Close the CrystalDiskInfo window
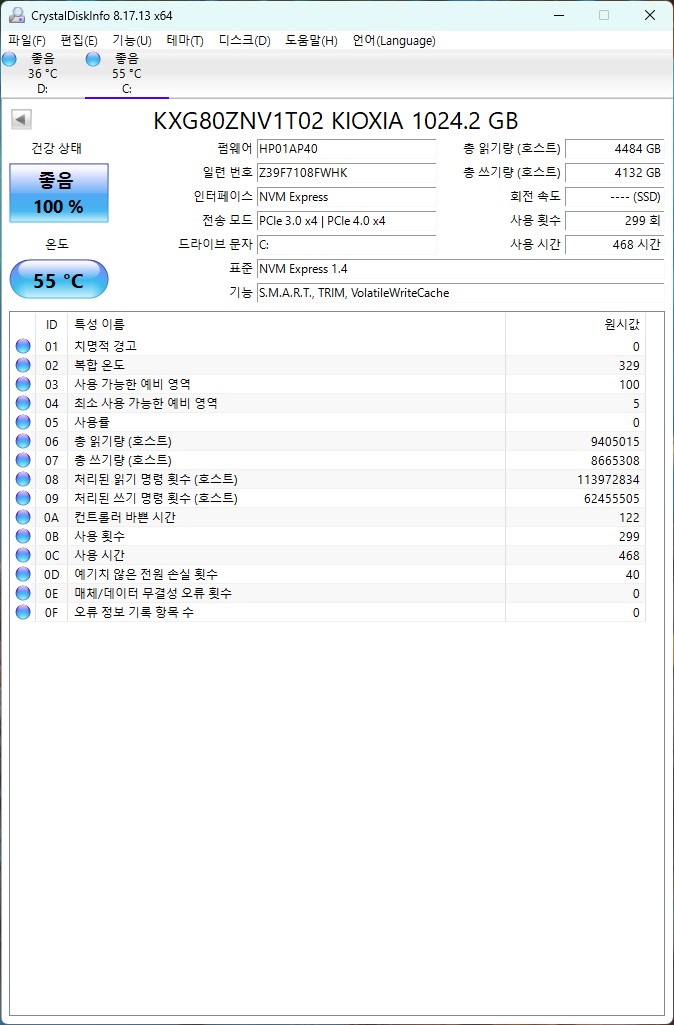The image size is (674, 1025). [x=650, y=15]
